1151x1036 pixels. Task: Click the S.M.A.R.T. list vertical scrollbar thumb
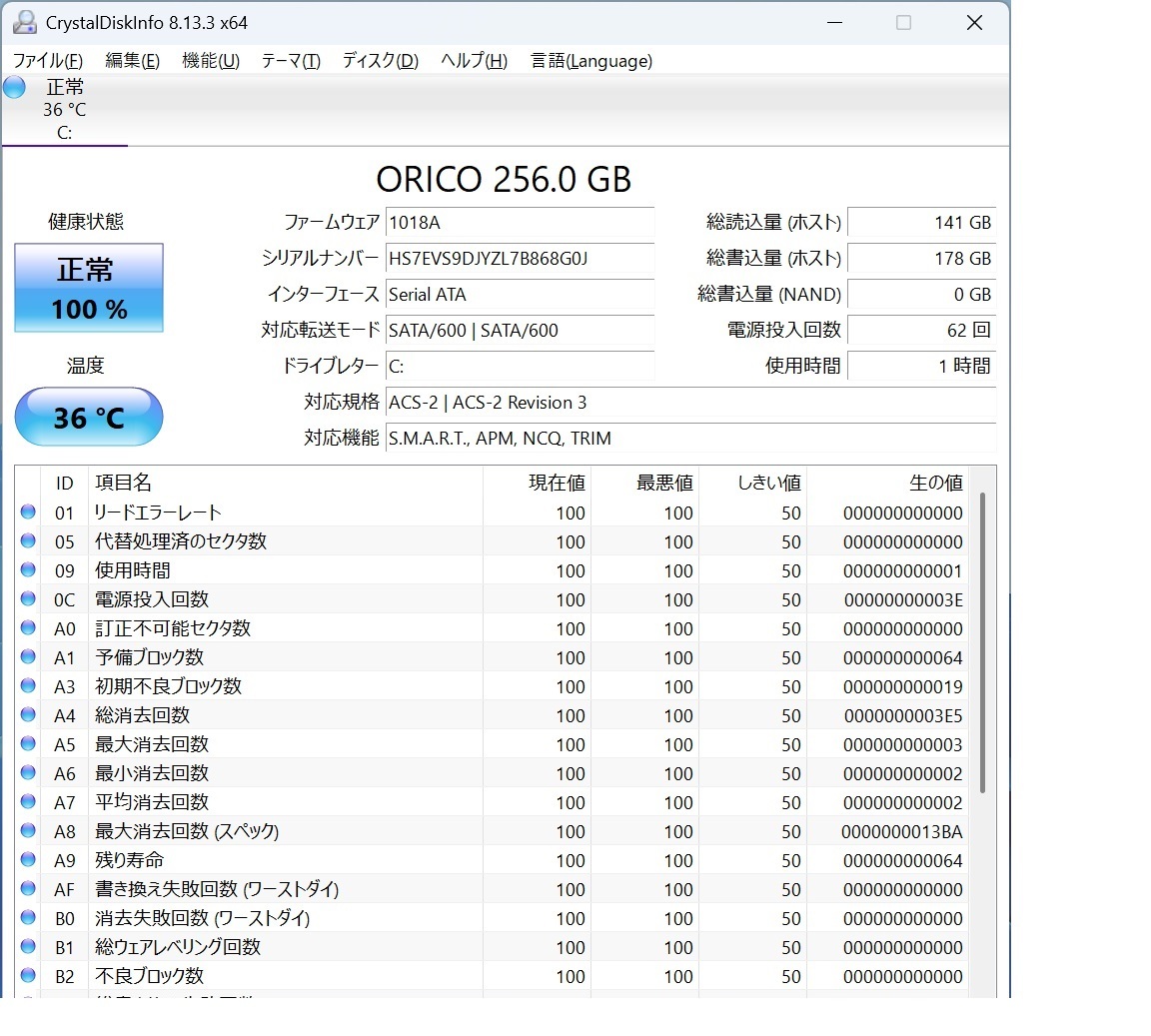pos(982,642)
